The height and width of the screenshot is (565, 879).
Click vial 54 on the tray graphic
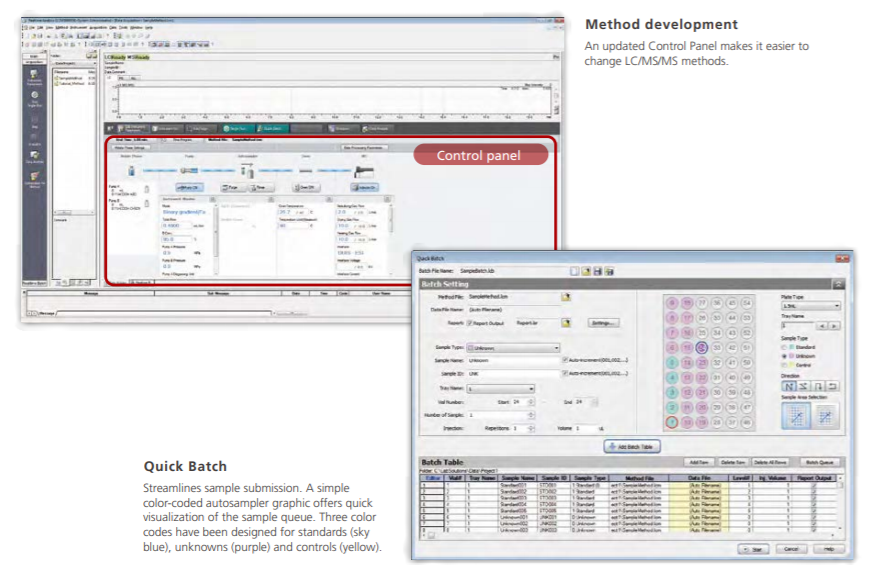[x=747, y=303]
